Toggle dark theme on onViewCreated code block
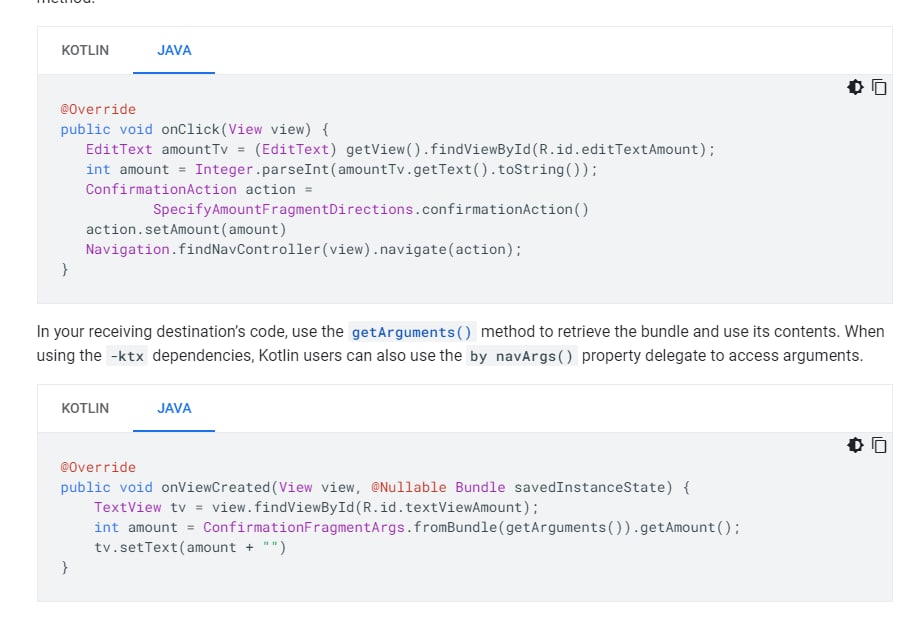 click(x=855, y=445)
